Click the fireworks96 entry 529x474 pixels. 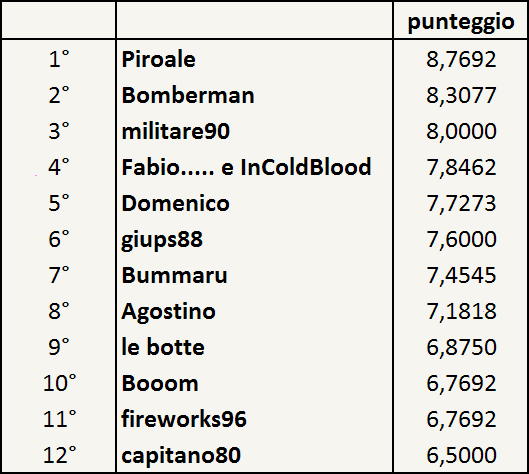click(184, 419)
